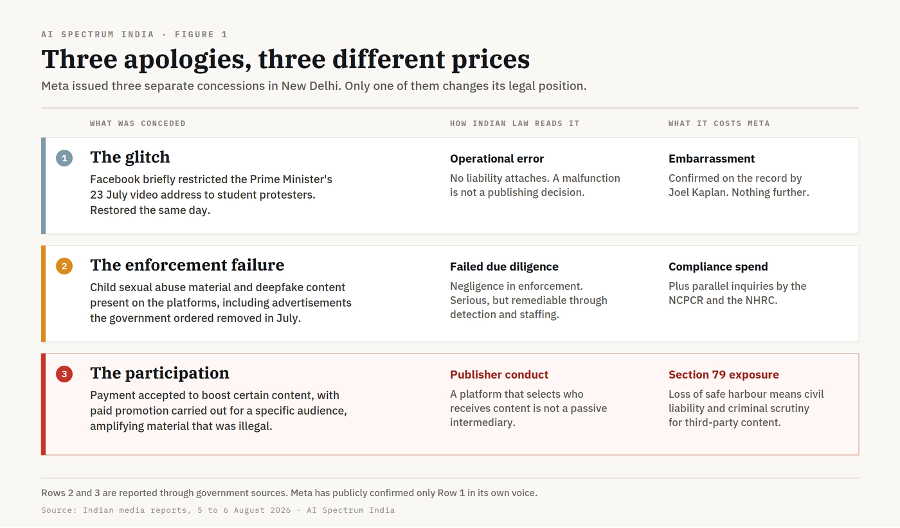Click the red 'Section 79 exposure' label

click(x=723, y=375)
